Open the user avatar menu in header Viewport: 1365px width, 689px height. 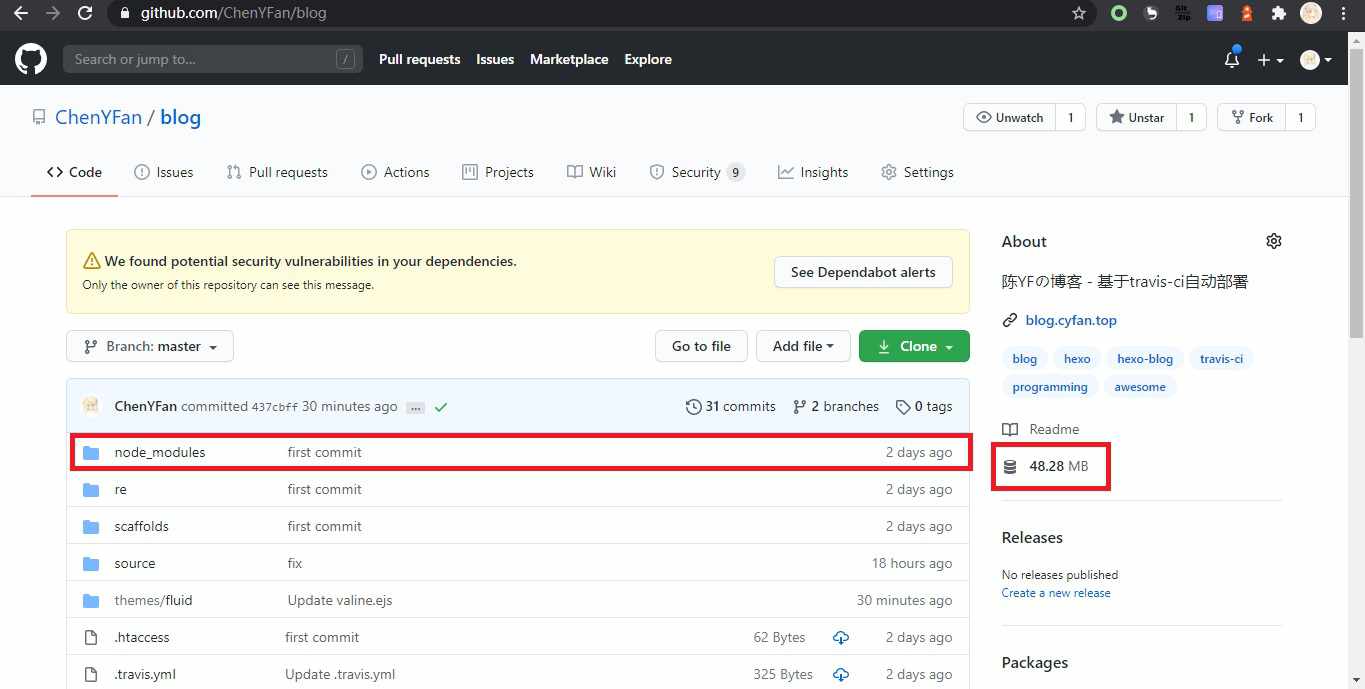pyautogui.click(x=1316, y=60)
